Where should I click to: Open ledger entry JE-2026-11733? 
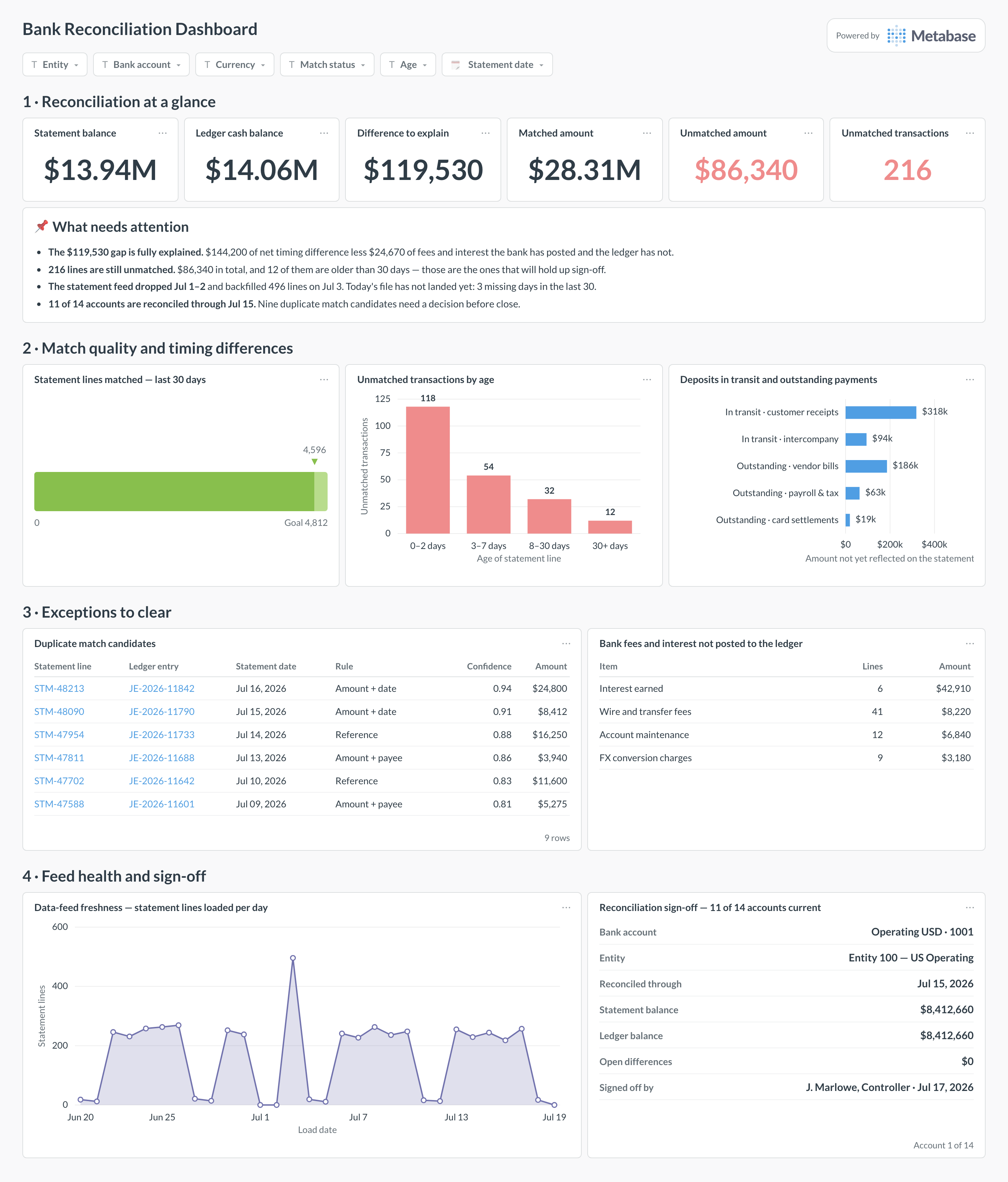(161, 735)
